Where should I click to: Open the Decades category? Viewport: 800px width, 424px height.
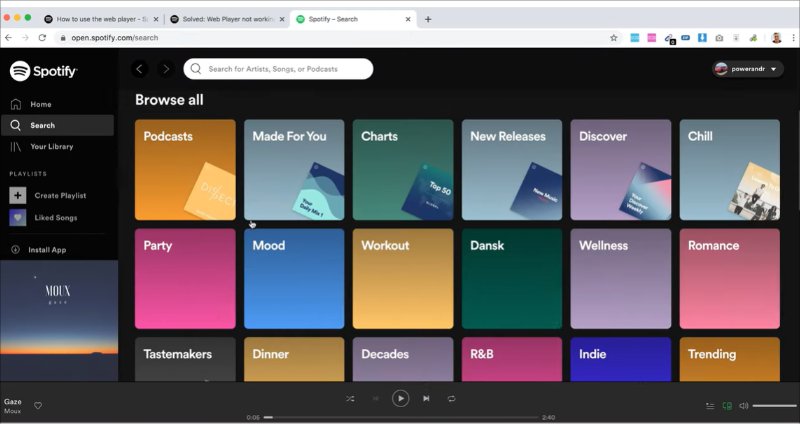(x=403, y=359)
